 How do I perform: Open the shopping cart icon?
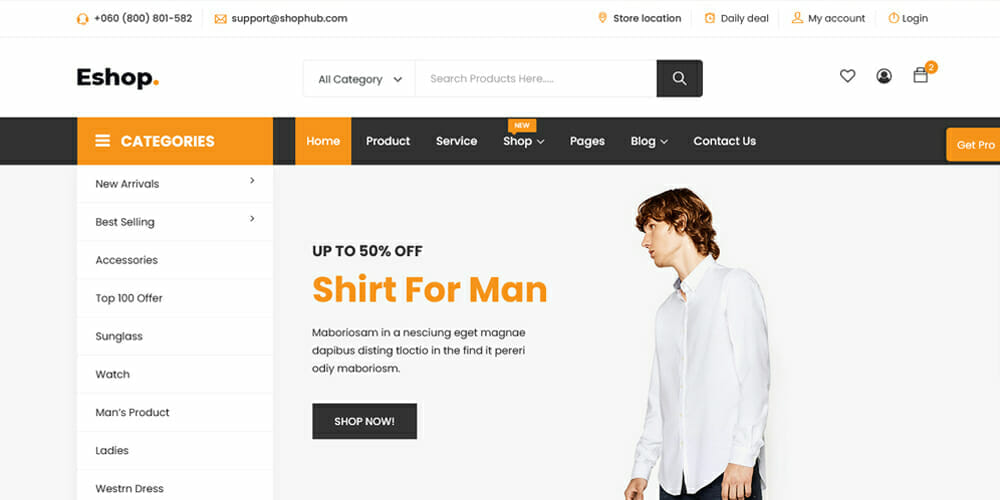[920, 75]
